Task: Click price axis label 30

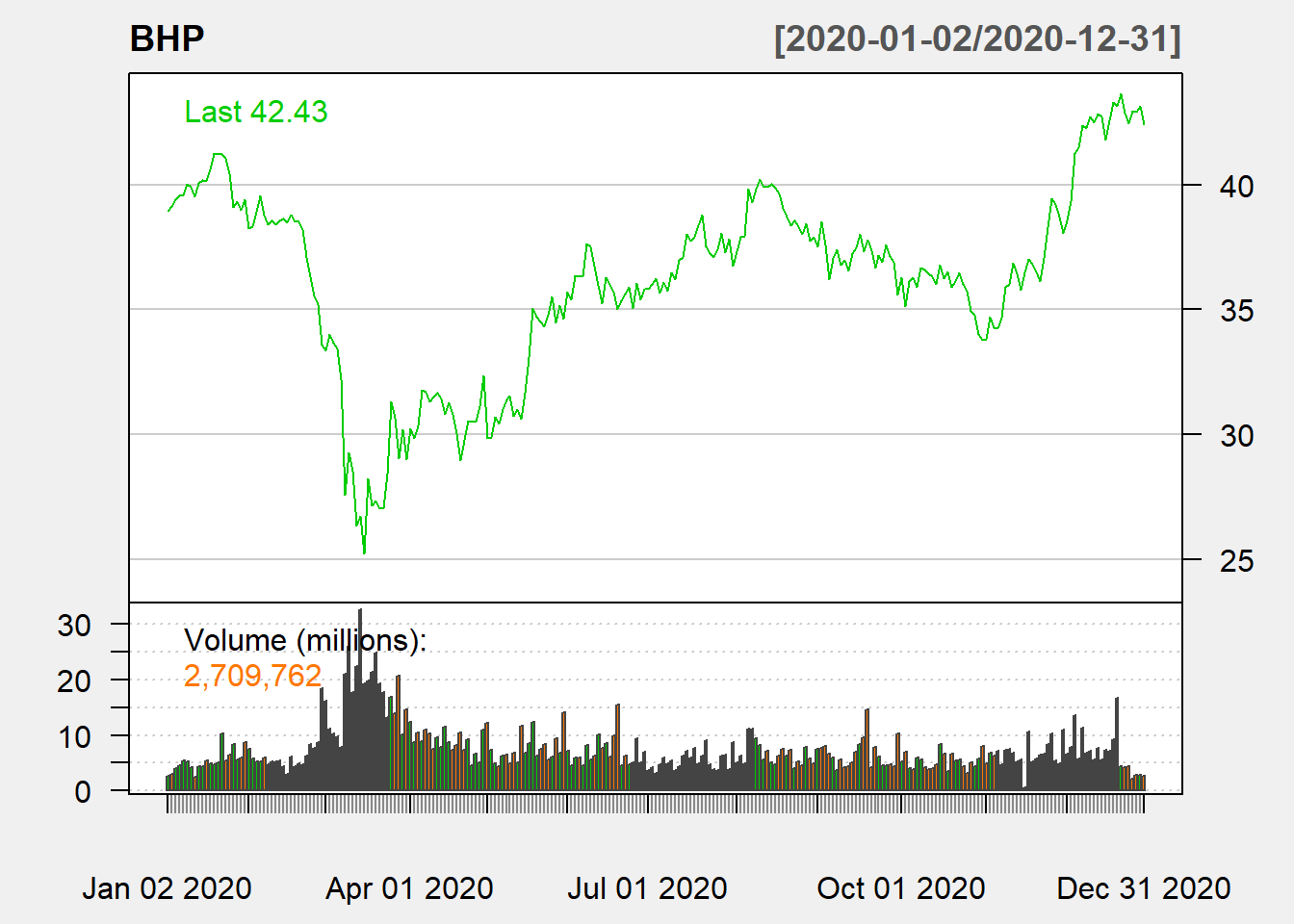Action: (x=1236, y=435)
